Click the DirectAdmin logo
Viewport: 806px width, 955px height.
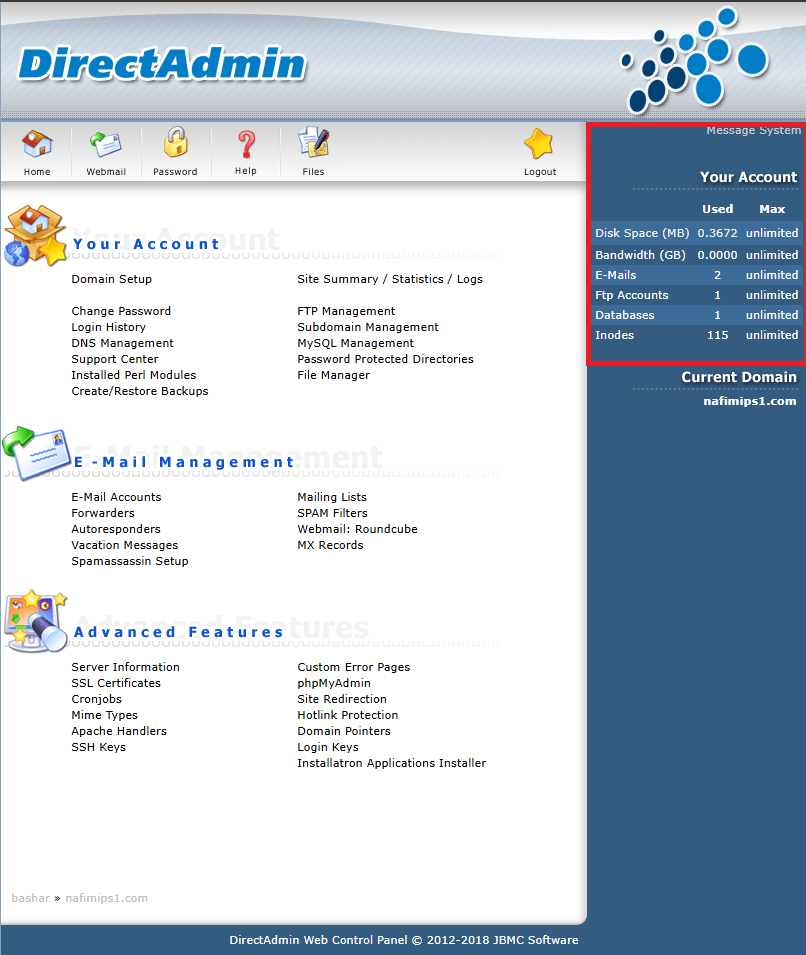coord(162,63)
